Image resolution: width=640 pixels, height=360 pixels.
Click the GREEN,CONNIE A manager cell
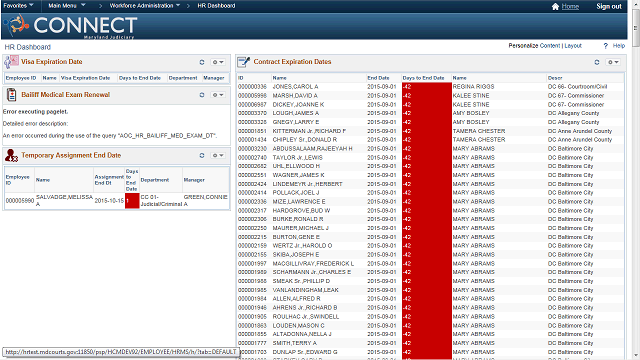[205, 200]
